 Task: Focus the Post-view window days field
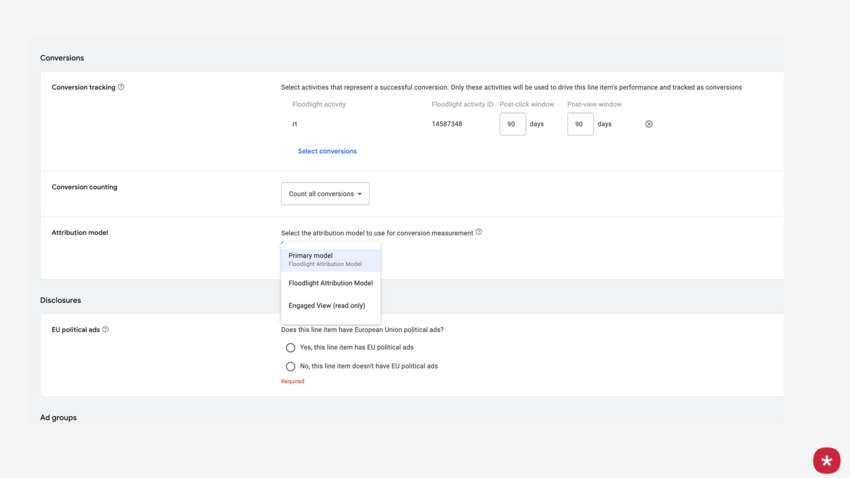(580, 124)
